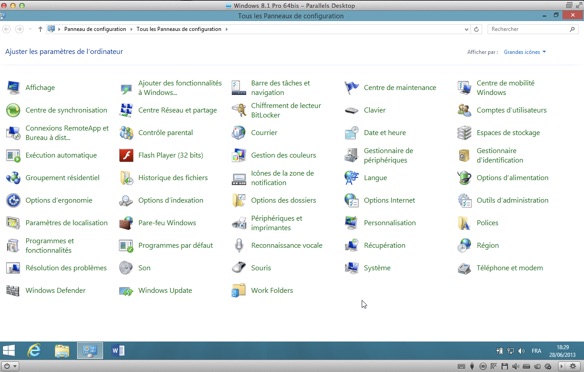This screenshot has width=584, height=372.
Task: Click the Pare-feu Windows firewall icon
Action: tap(126, 223)
